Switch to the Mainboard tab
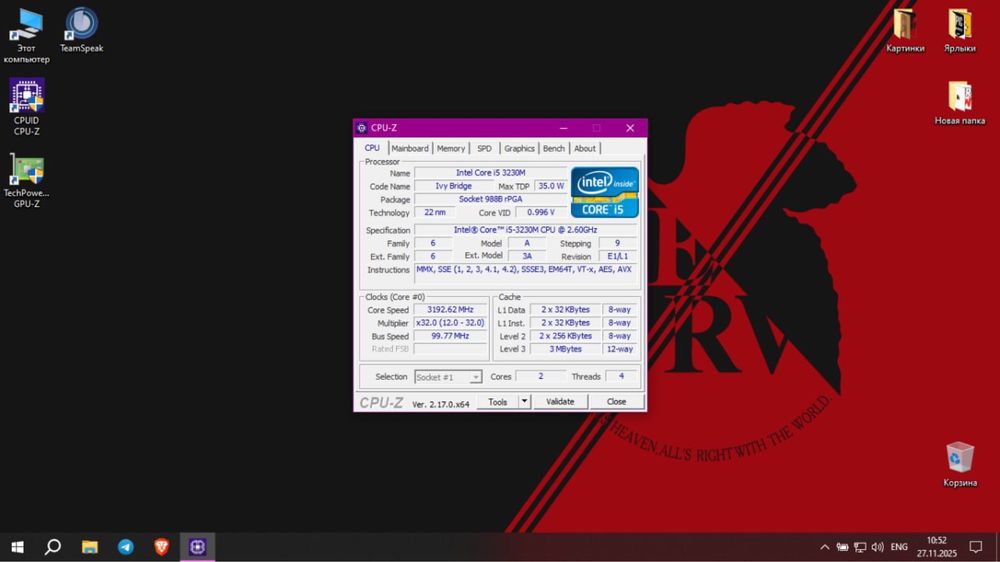The height and width of the screenshot is (562, 1000). click(x=410, y=149)
